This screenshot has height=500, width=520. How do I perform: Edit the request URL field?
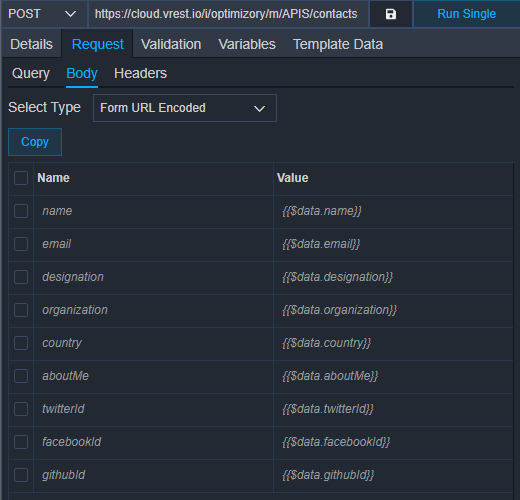pos(228,14)
